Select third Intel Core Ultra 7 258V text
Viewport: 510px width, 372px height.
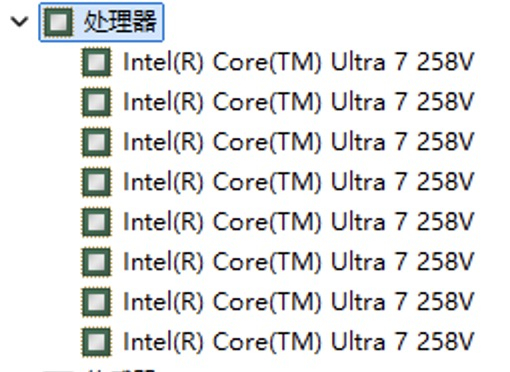tap(298, 142)
